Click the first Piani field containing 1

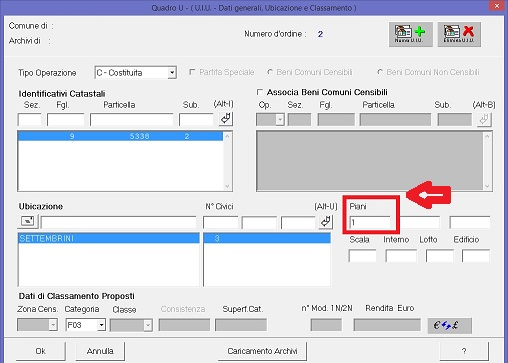click(x=370, y=222)
